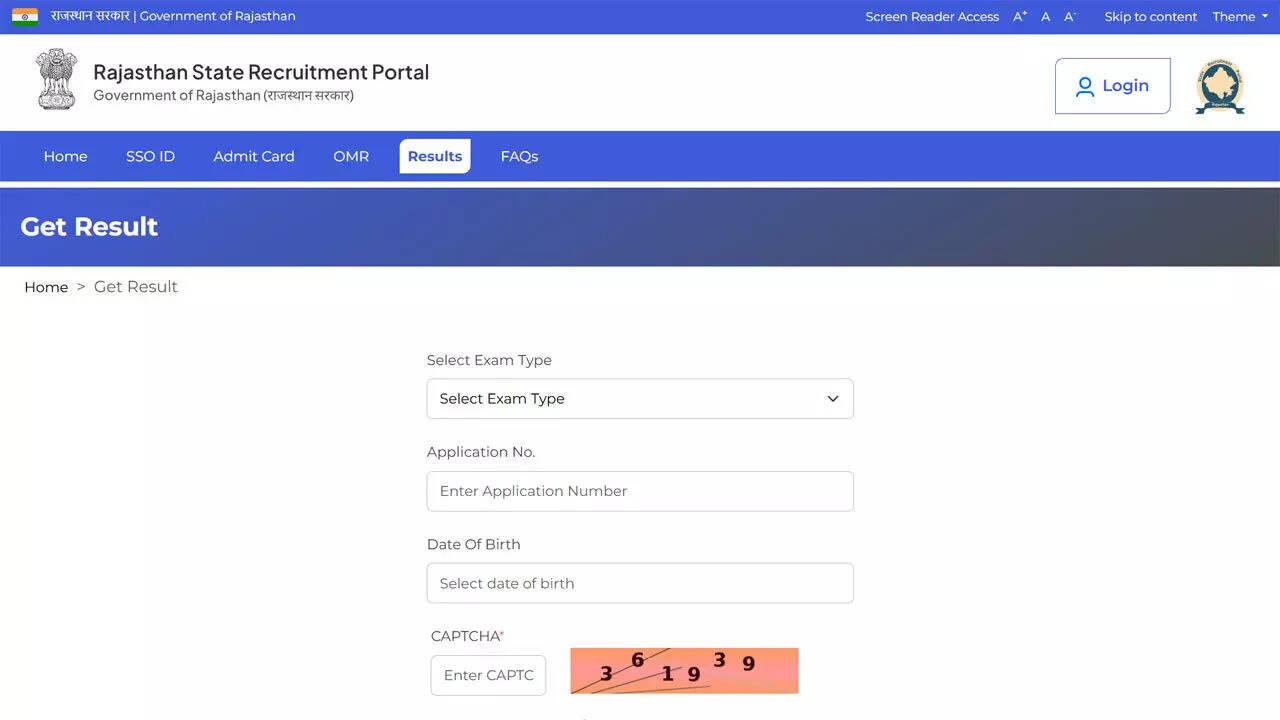The height and width of the screenshot is (720, 1280).
Task: Decrease font size using the A- icon
Action: pos(1070,16)
